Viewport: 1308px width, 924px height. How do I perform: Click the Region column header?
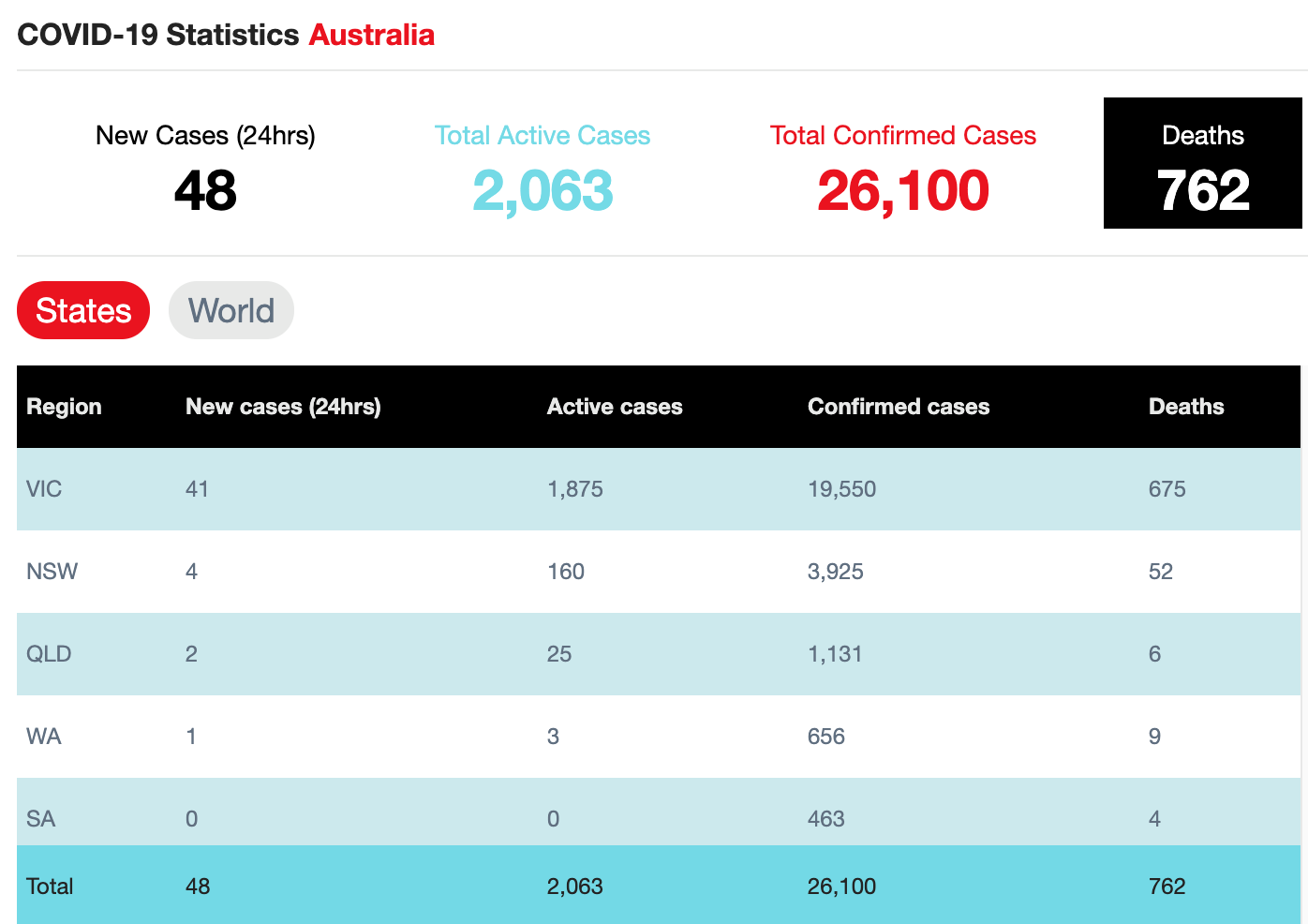64,407
